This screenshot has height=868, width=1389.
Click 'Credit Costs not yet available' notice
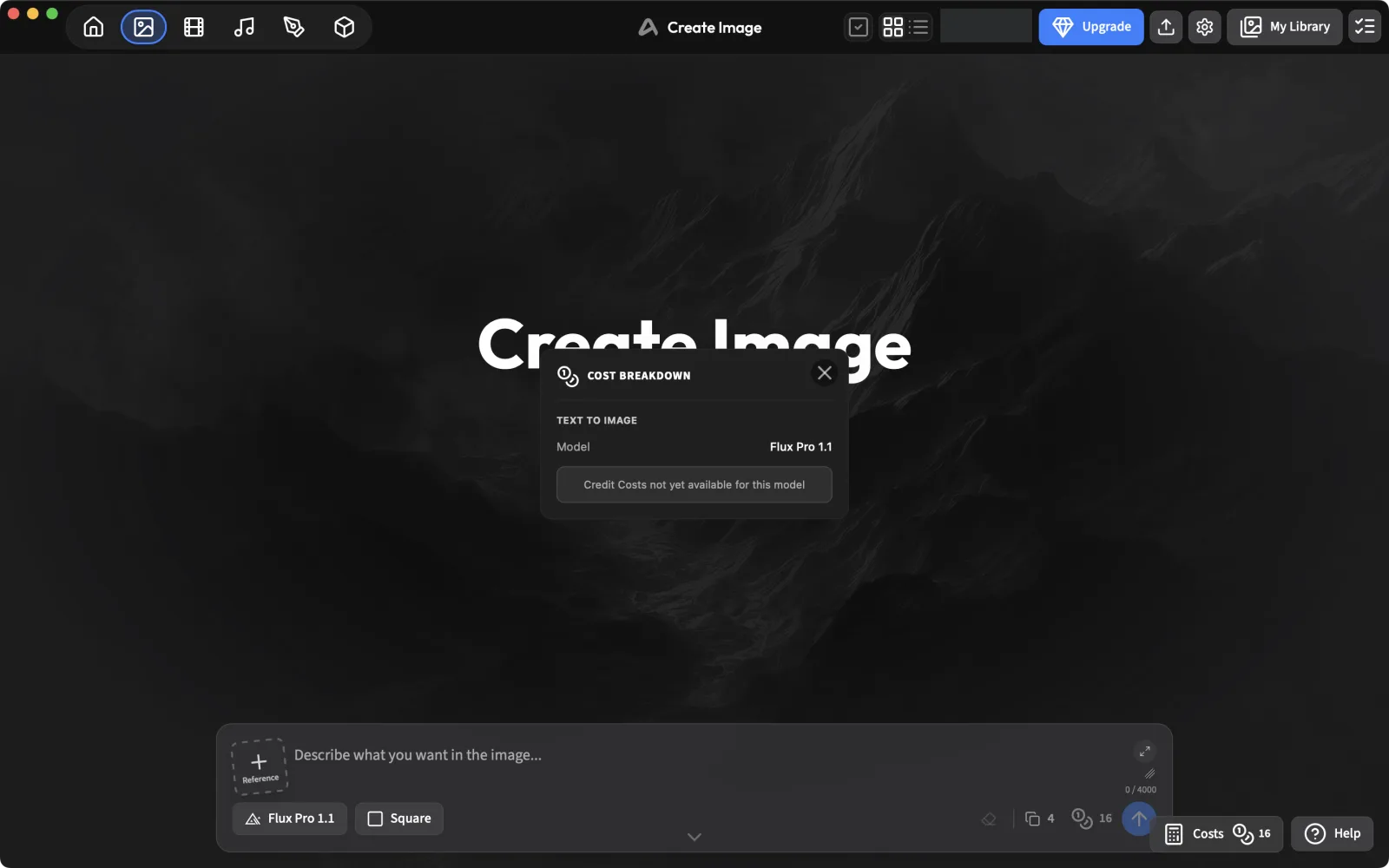pos(694,484)
